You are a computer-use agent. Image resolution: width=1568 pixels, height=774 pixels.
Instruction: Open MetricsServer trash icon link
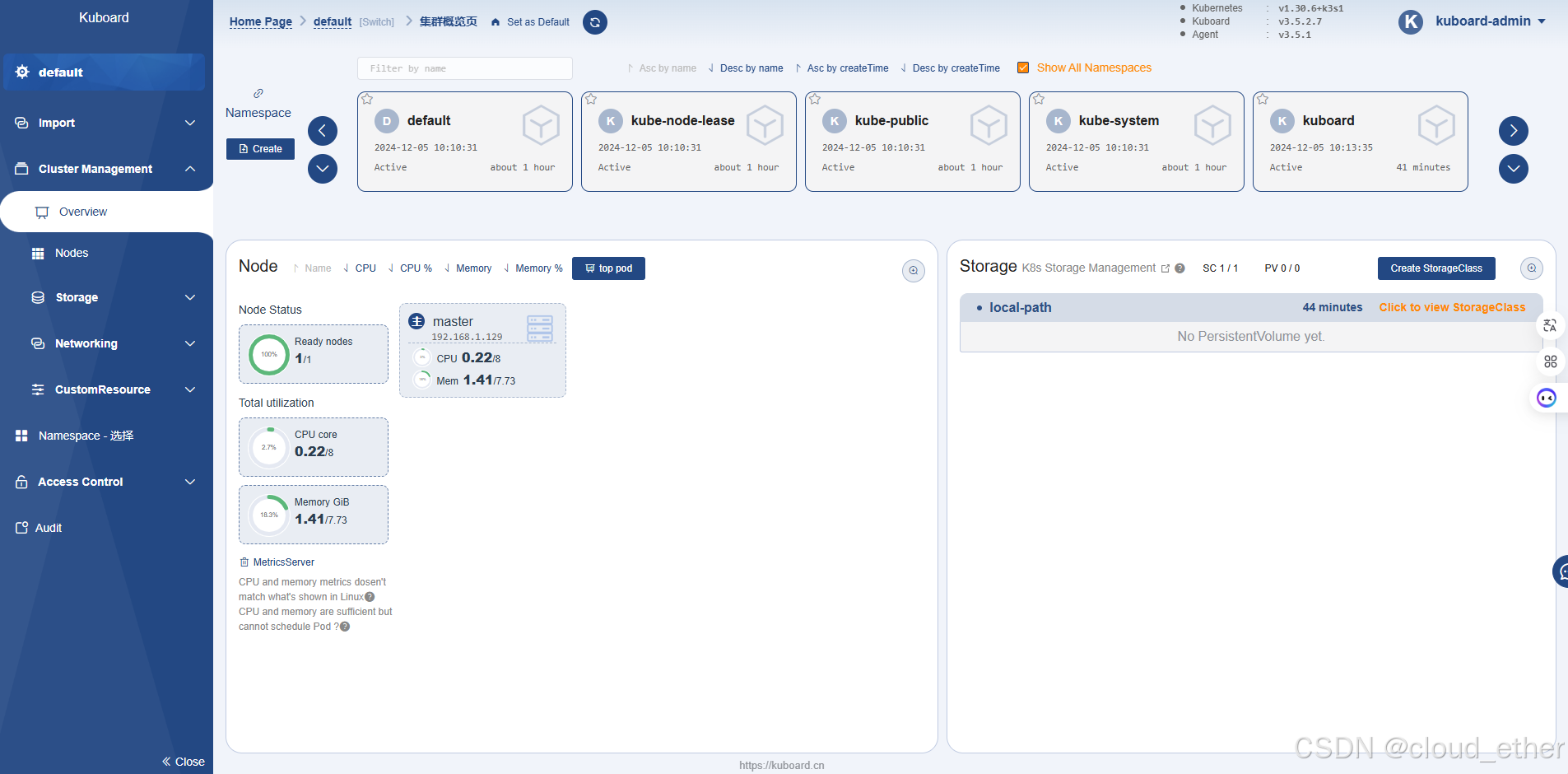pyautogui.click(x=244, y=562)
